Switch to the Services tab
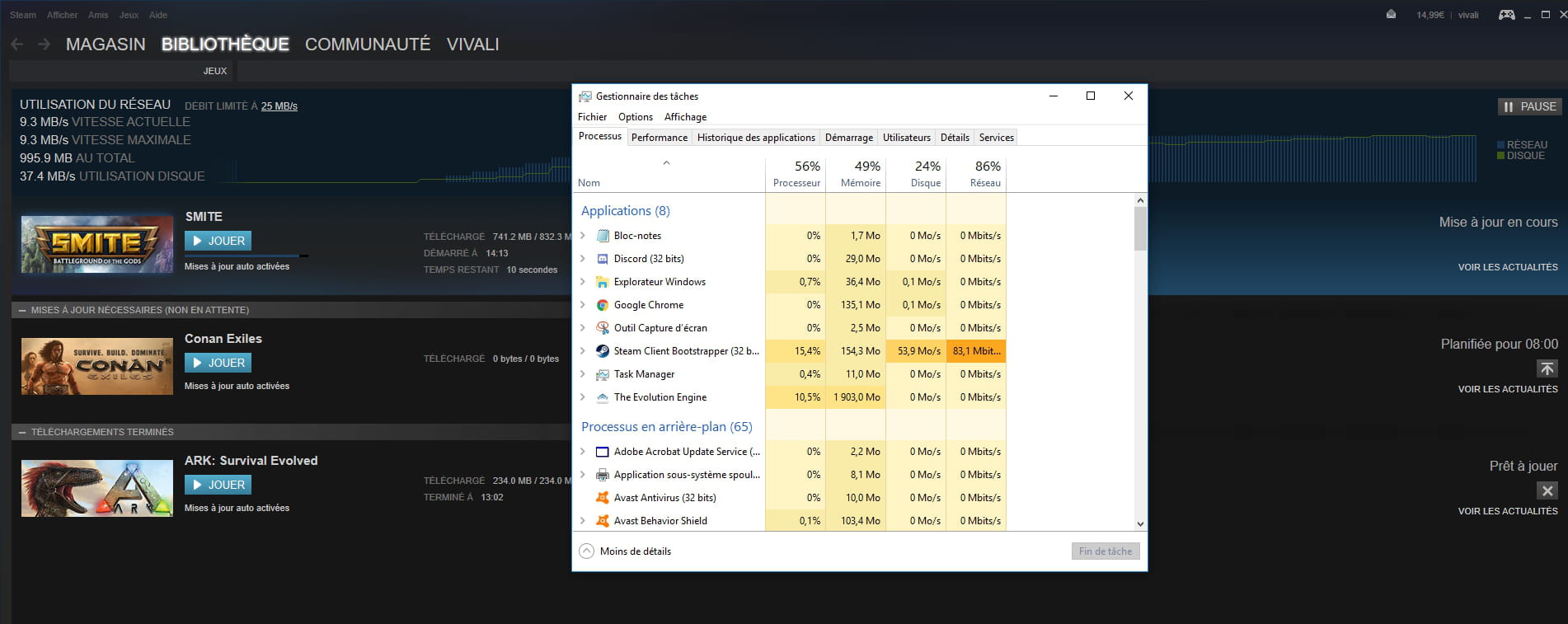The height and width of the screenshot is (624, 1568). [996, 138]
